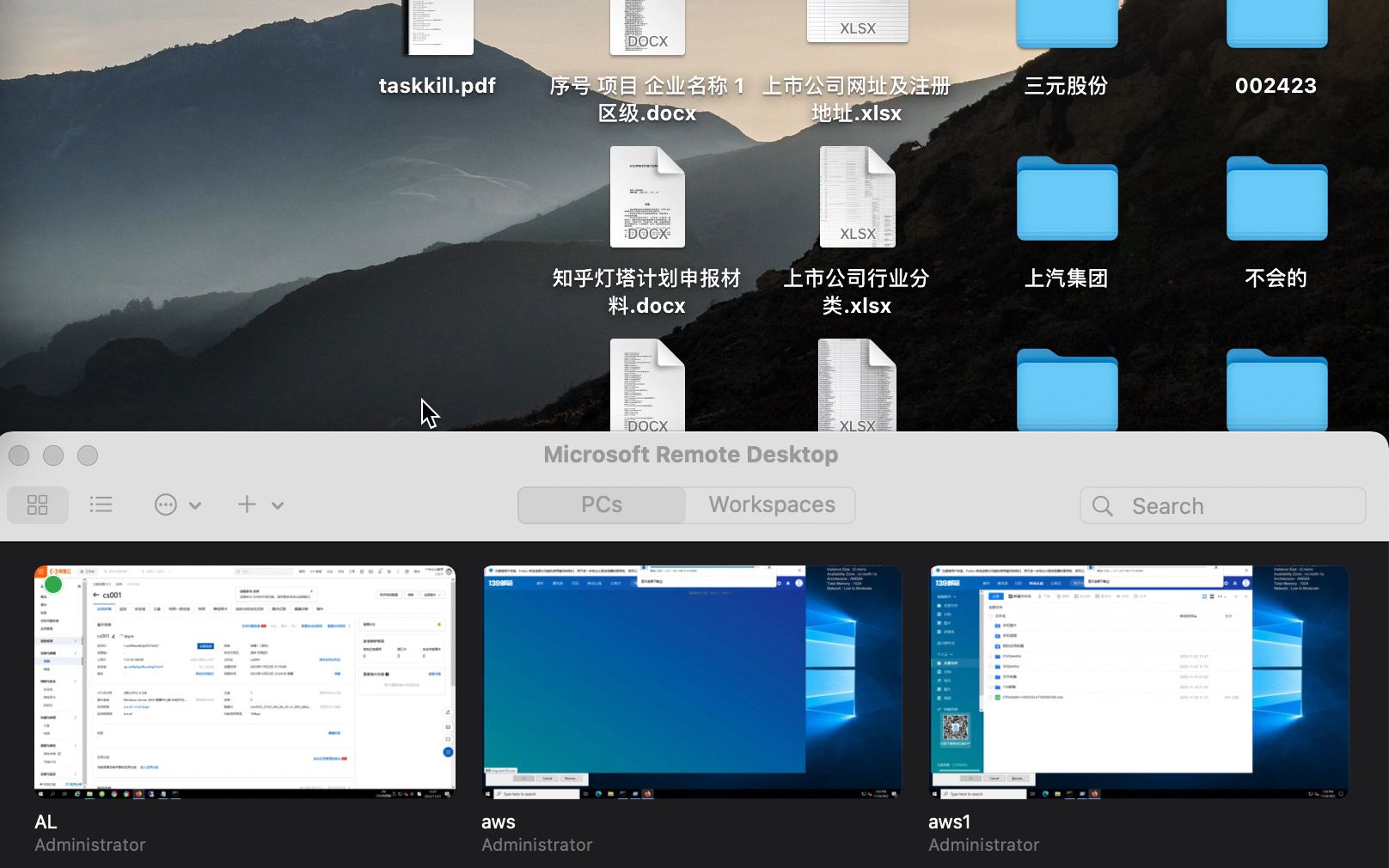Viewport: 1389px width, 868px height.
Task: Click the Microsoft Remote Desktop window title
Action: pyautogui.click(x=691, y=454)
